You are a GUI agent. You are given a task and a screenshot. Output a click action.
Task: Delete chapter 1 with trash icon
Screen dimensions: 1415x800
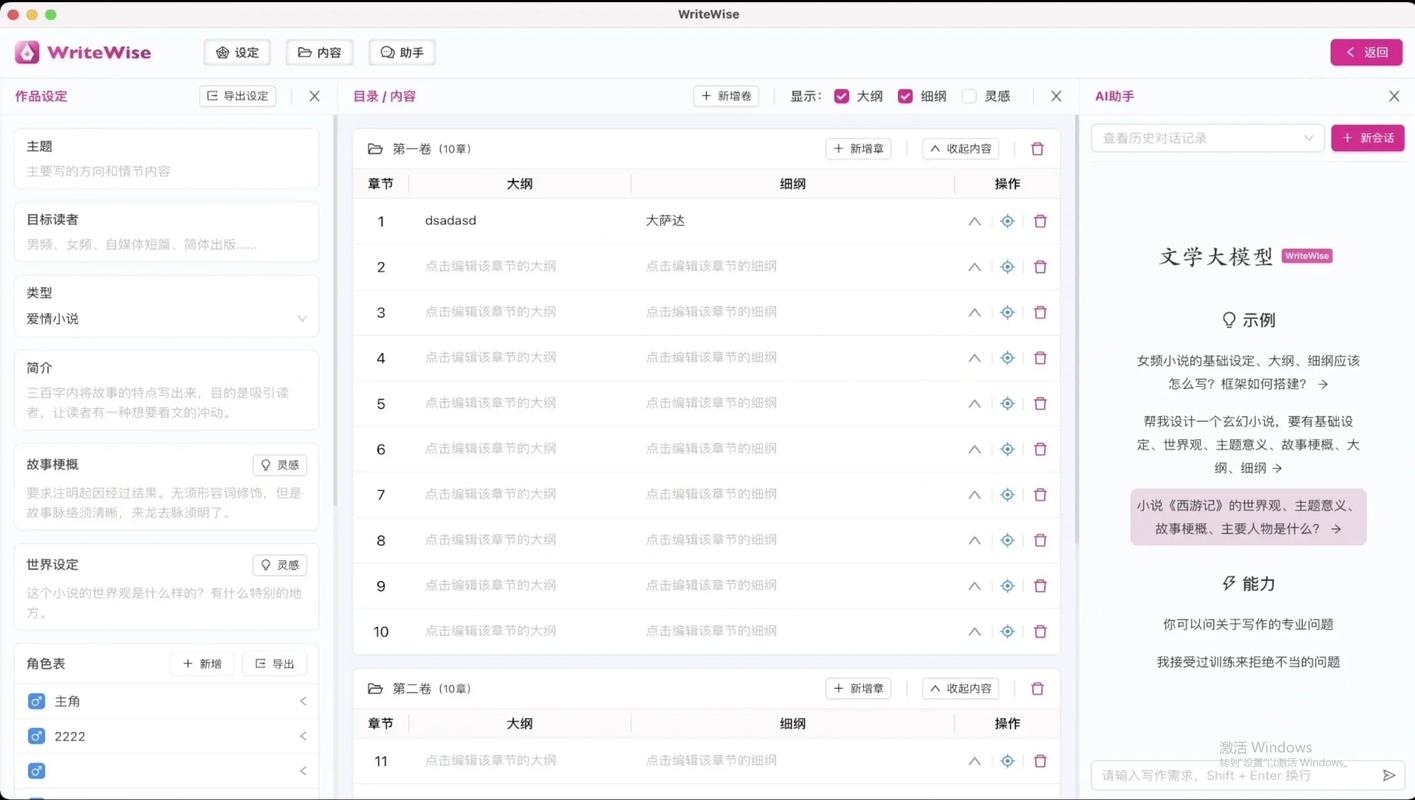point(1040,221)
